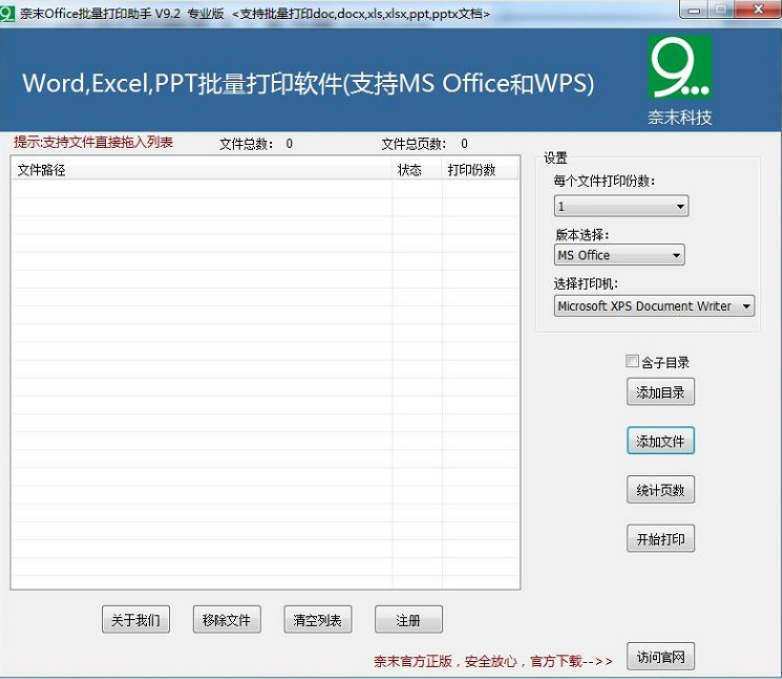Click the 状态 column header
Screen dimensions: 782x679
pyautogui.click(x=417, y=170)
